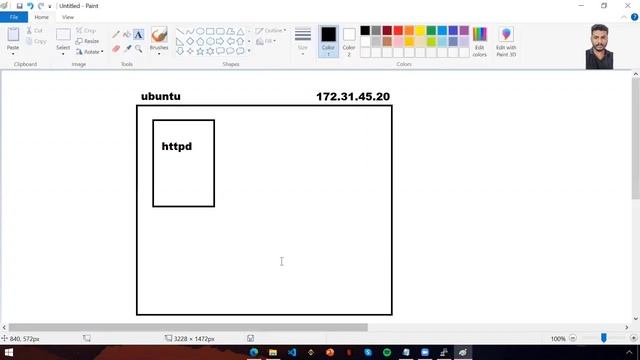Open File Explorer from taskbar
640x360 pixels.
click(x=273, y=353)
